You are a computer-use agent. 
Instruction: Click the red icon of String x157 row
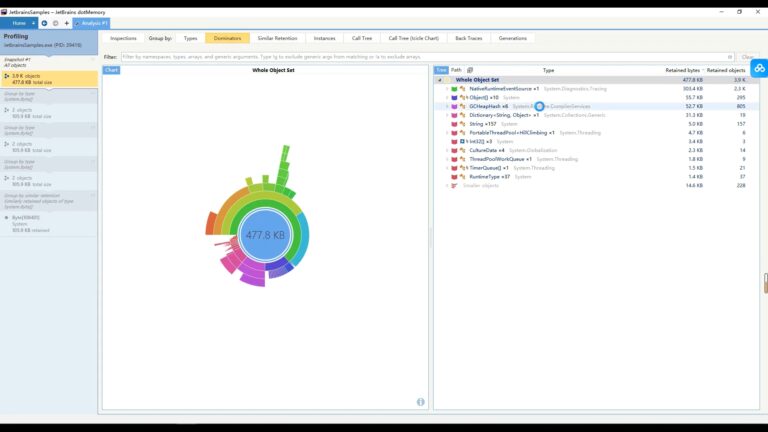[454, 124]
